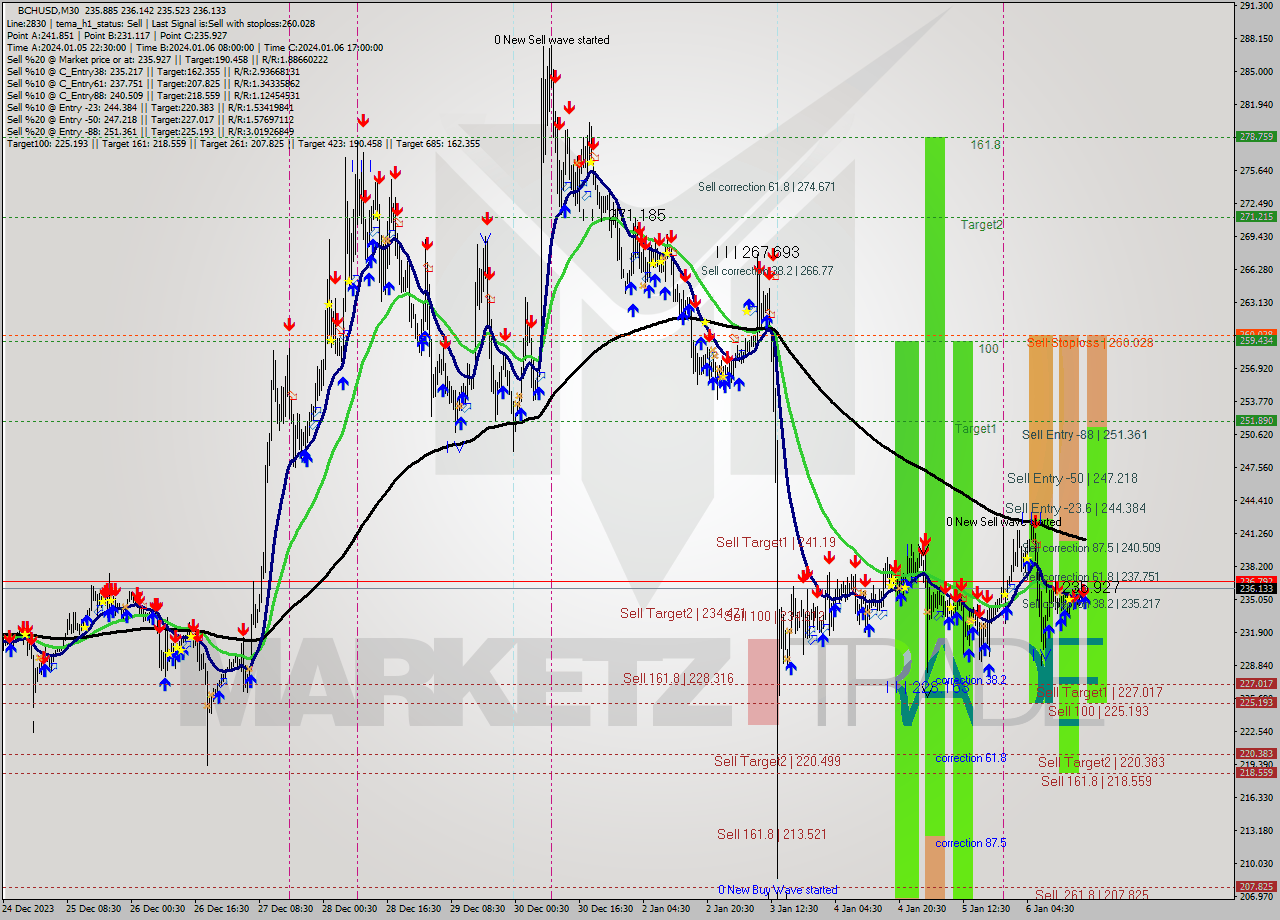The image size is (1280, 920).
Task: Click the 291.300 price axis value
Action: 1256,6
